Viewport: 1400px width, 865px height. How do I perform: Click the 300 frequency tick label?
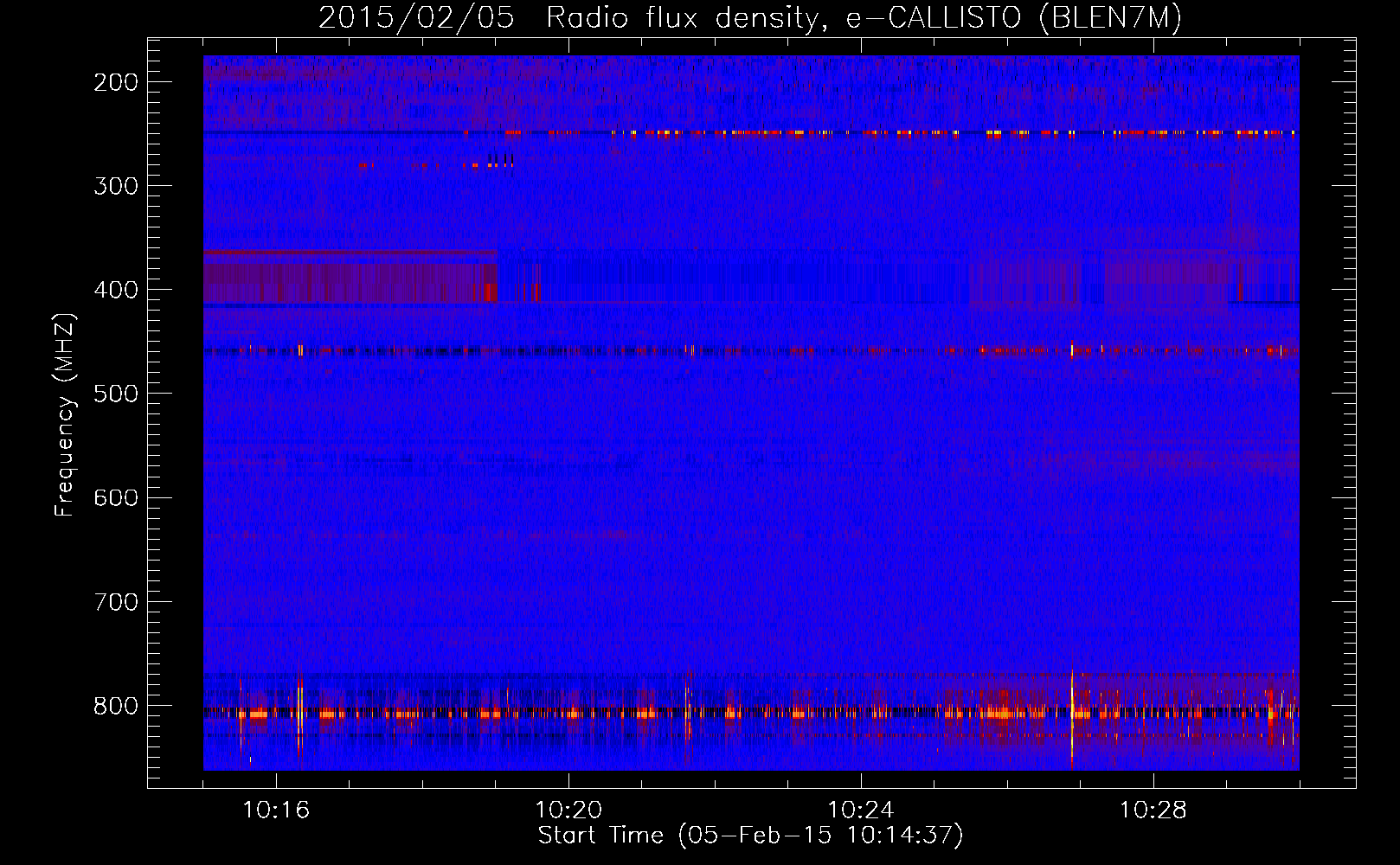(x=116, y=186)
